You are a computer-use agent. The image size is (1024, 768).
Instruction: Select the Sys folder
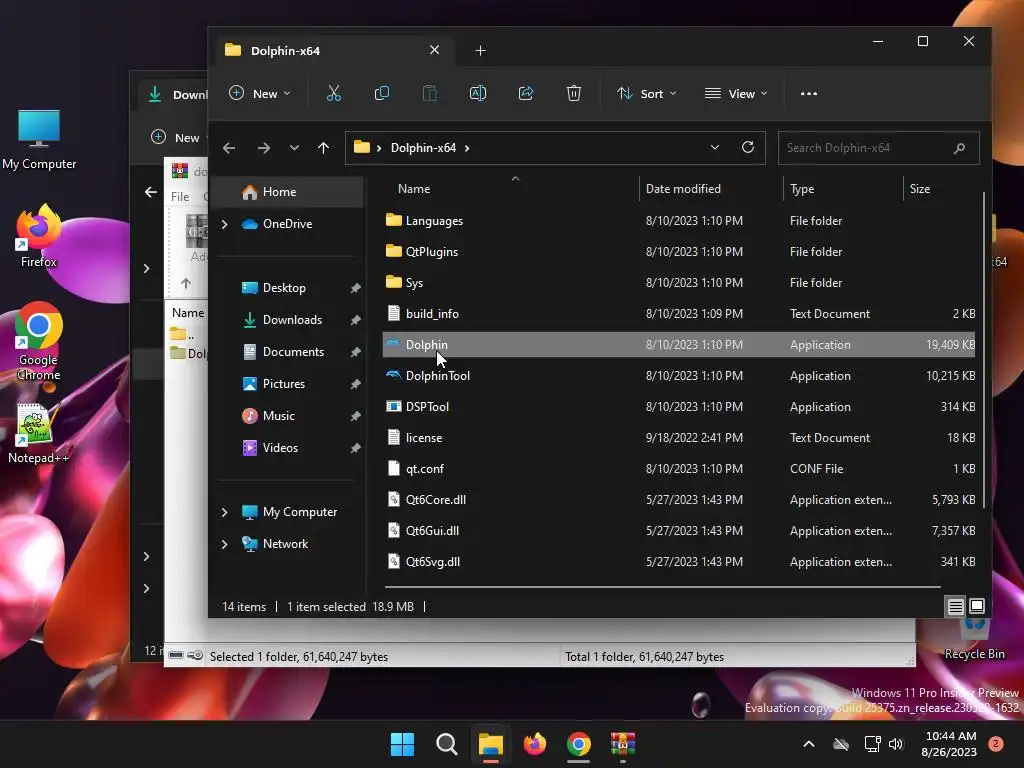679,283
